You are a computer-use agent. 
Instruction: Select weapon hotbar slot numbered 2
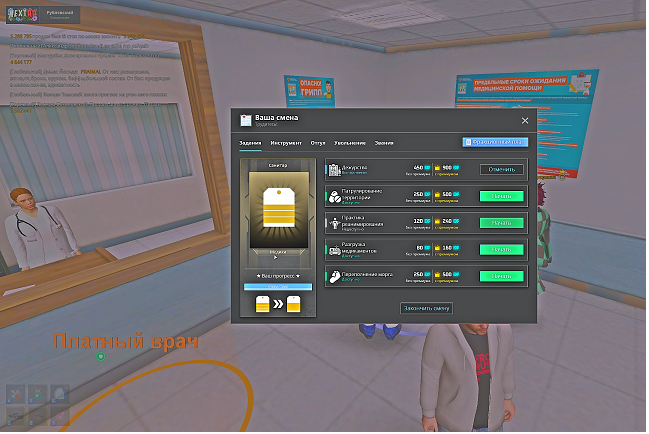tap(38, 417)
